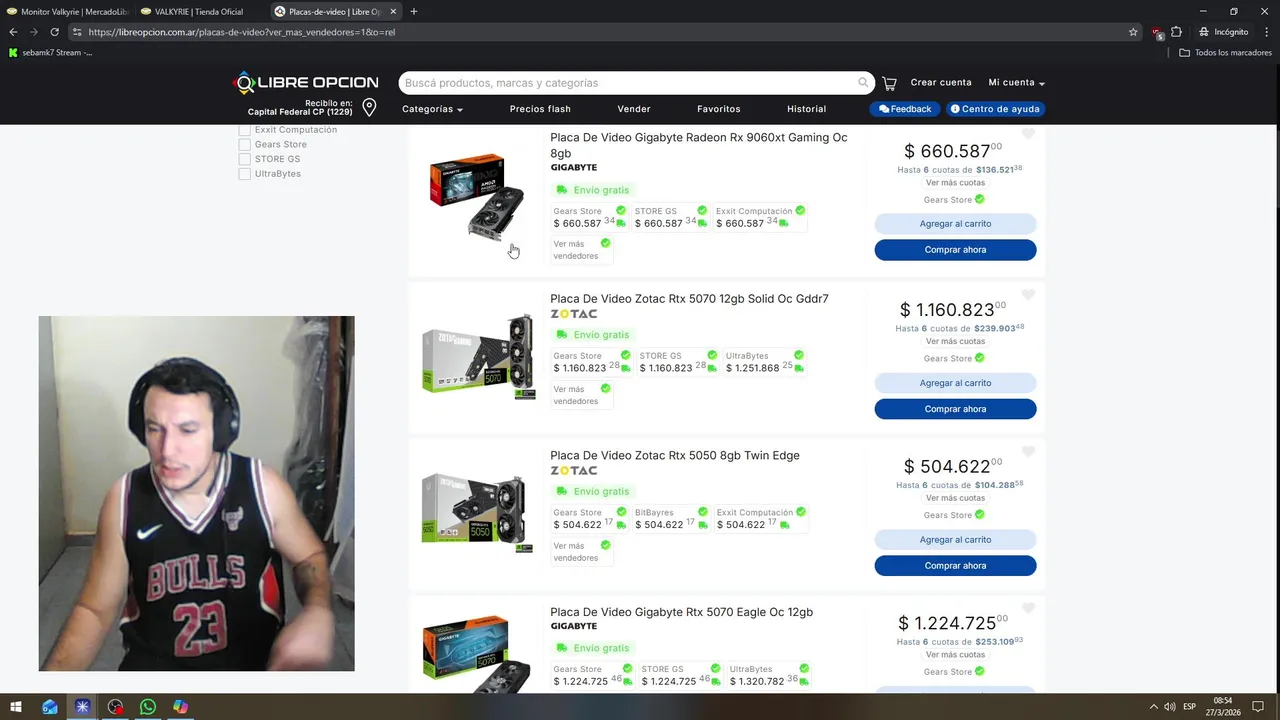Image resolution: width=1280 pixels, height=720 pixels.
Task: Open Outlook from taskbar
Action: pyautogui.click(x=50, y=707)
